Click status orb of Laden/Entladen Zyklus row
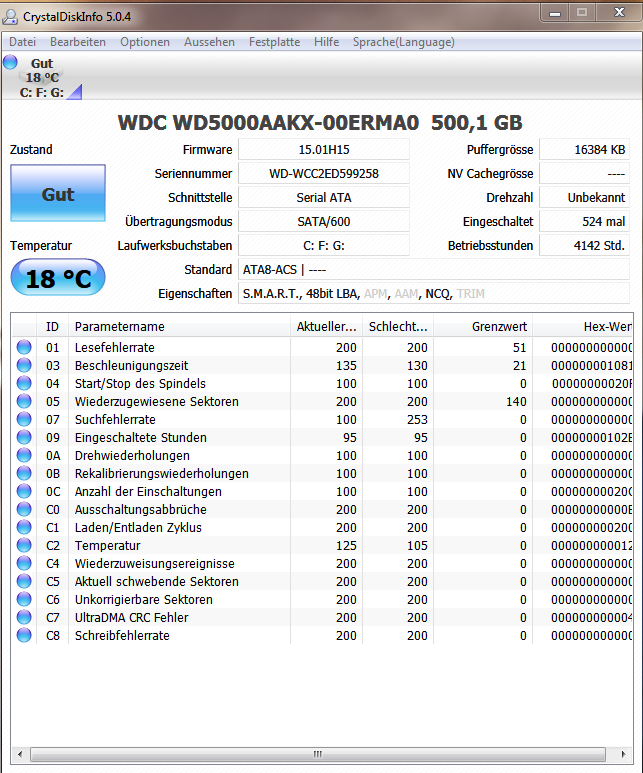The width and height of the screenshot is (643, 773). tap(24, 527)
